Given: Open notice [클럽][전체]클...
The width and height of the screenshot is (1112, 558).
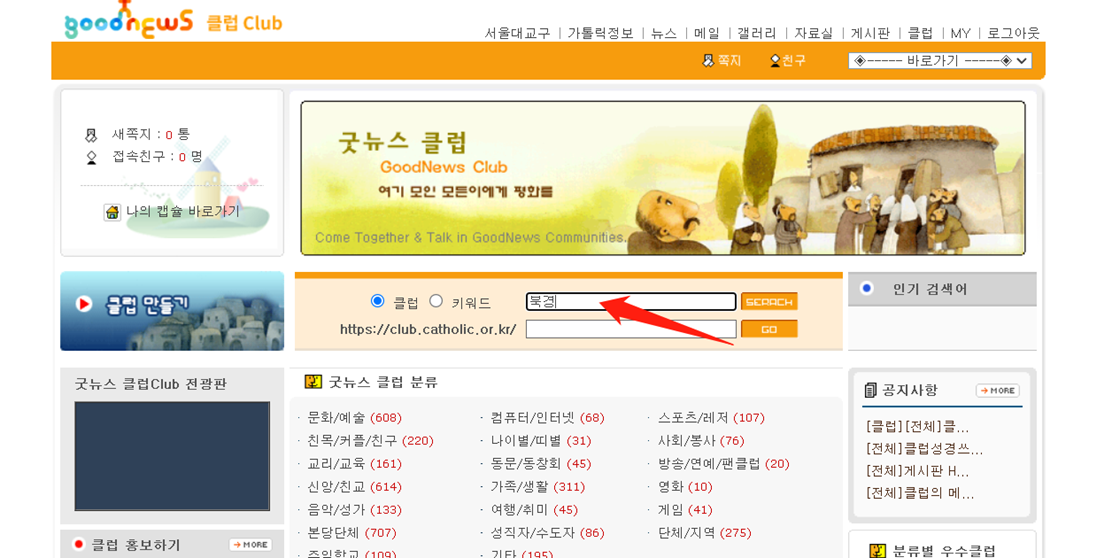Looking at the screenshot, I should (x=917, y=427).
